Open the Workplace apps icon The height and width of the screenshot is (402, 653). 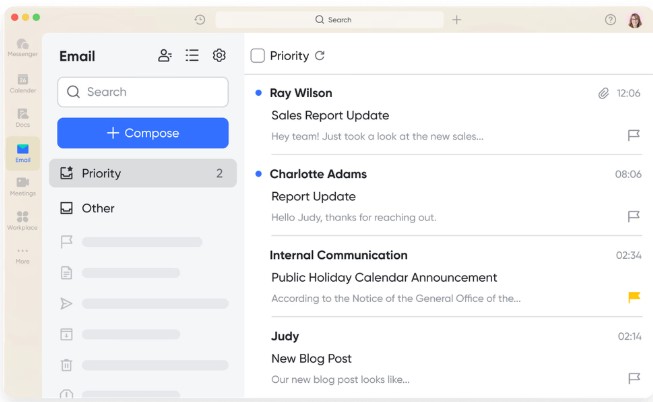coord(22,220)
